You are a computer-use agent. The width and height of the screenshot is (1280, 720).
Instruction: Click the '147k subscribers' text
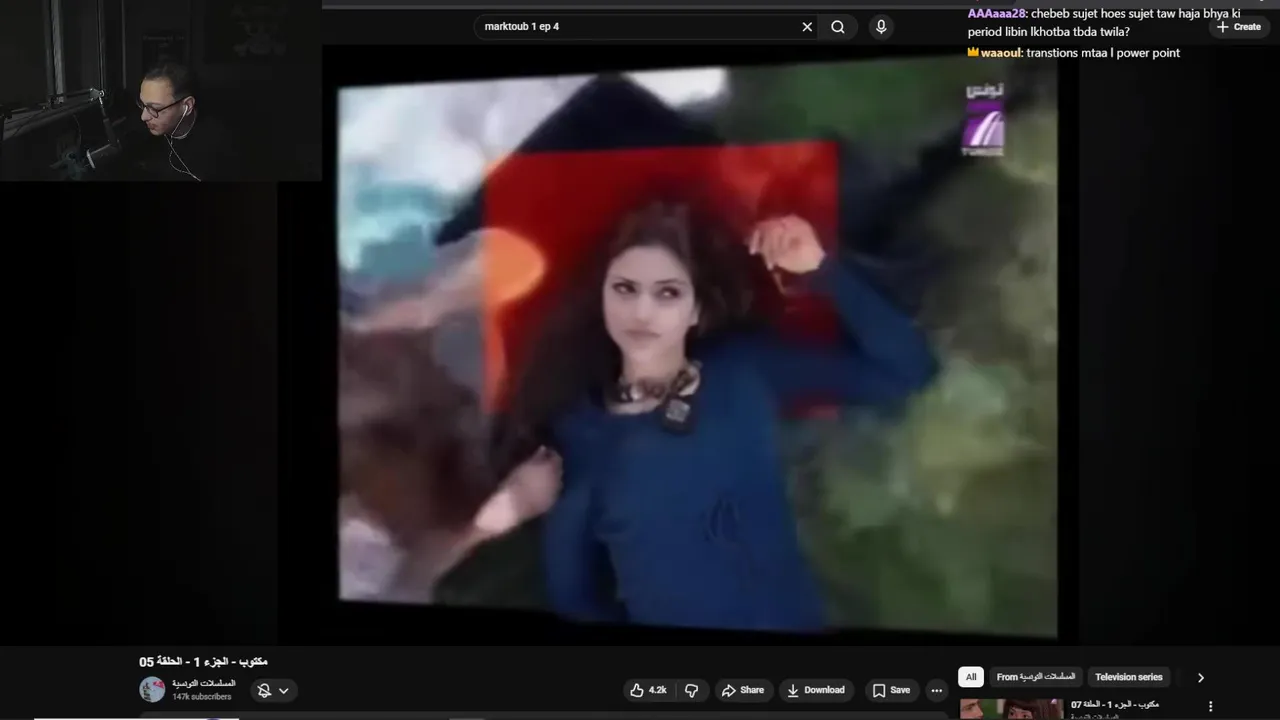202,697
